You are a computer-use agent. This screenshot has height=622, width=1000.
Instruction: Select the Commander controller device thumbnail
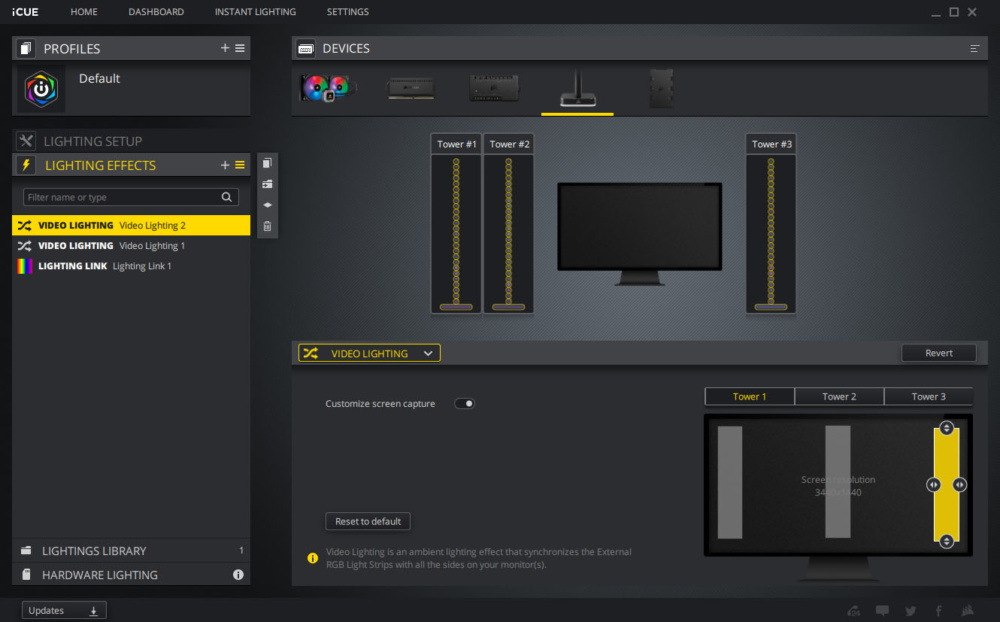click(494, 88)
